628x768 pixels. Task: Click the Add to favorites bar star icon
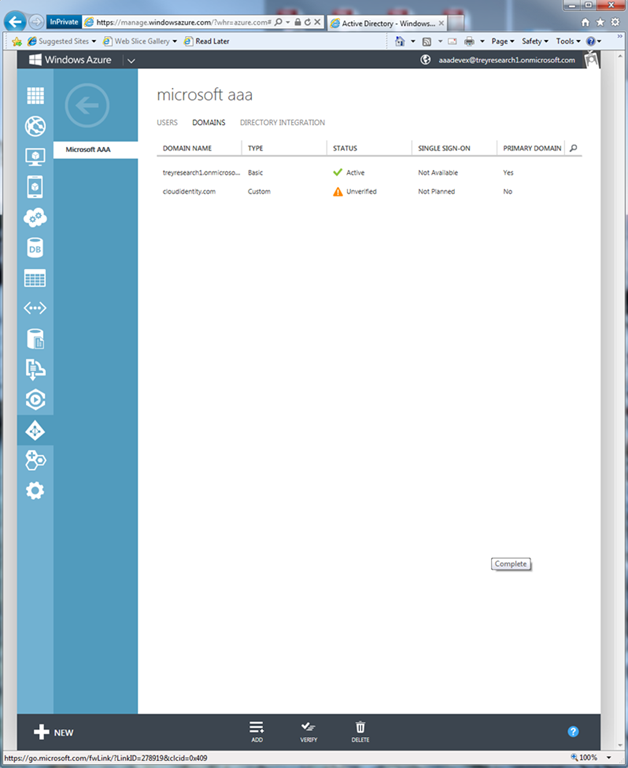click(x=16, y=41)
